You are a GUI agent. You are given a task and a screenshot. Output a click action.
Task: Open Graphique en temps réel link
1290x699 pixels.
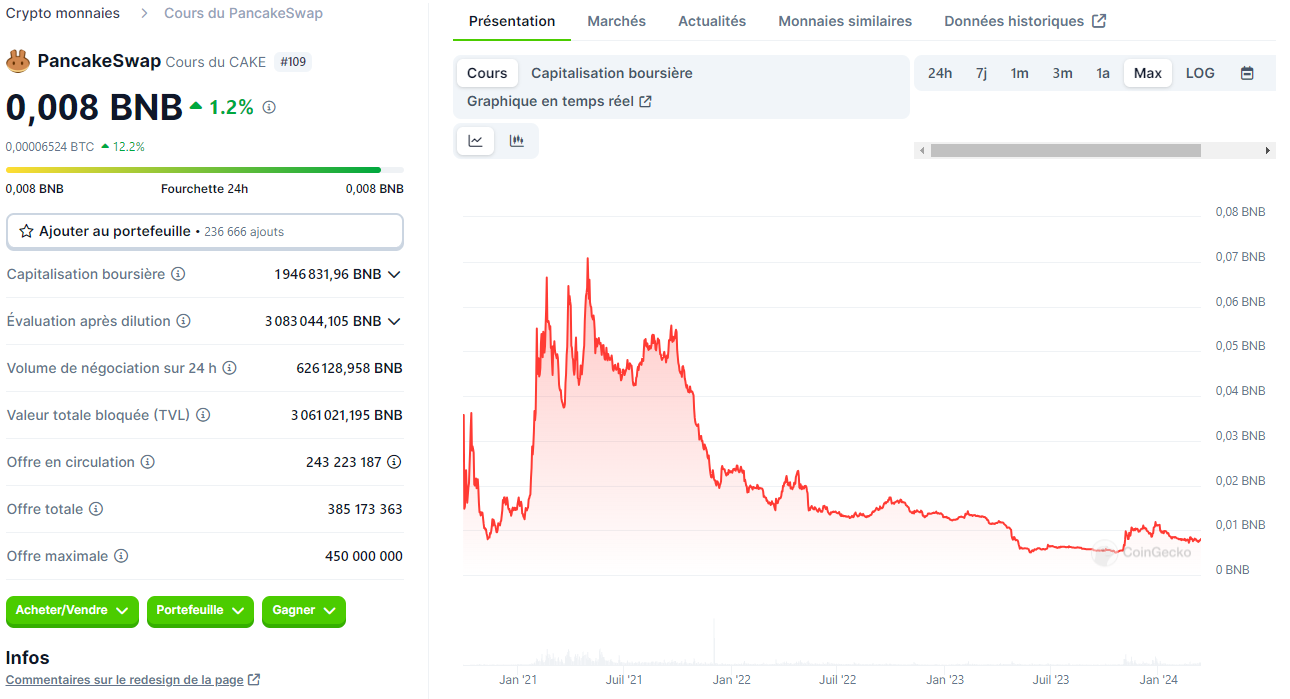click(x=559, y=101)
